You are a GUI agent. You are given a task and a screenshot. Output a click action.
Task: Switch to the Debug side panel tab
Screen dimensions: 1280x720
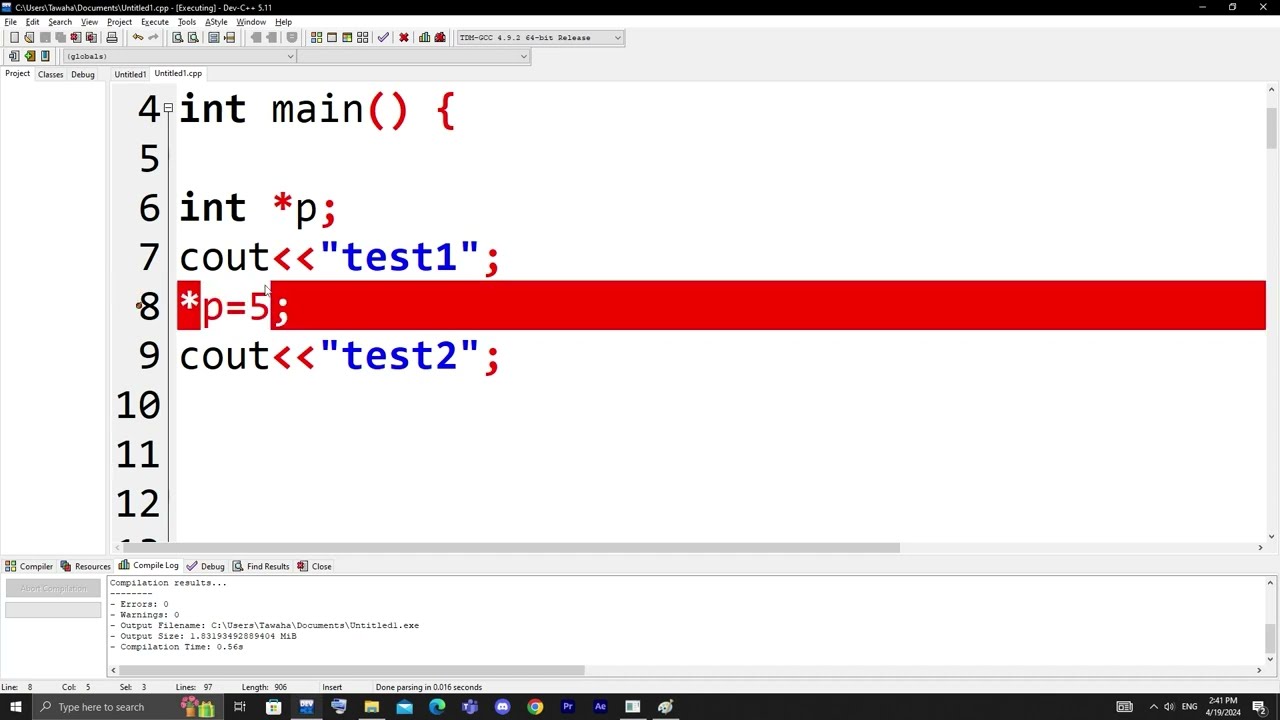coord(83,74)
